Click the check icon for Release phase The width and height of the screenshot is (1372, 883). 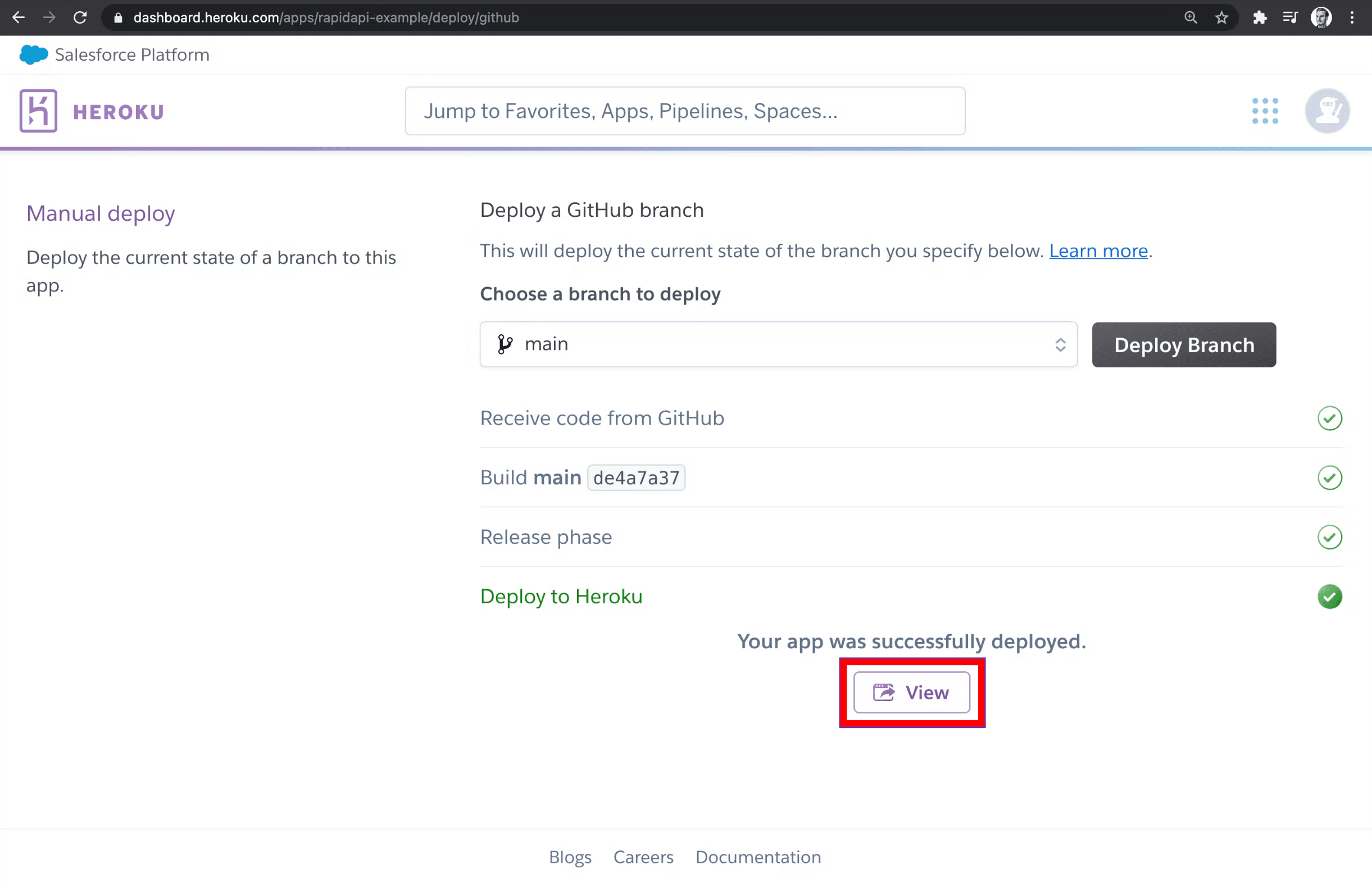click(1329, 537)
